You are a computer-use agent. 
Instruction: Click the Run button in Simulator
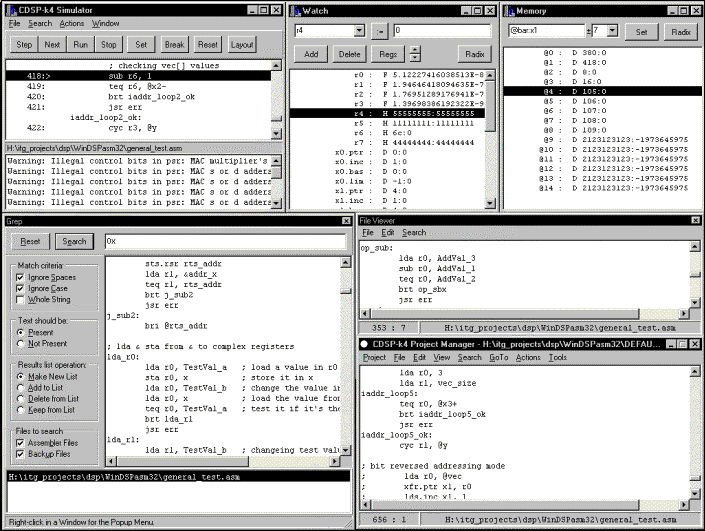pos(80,45)
